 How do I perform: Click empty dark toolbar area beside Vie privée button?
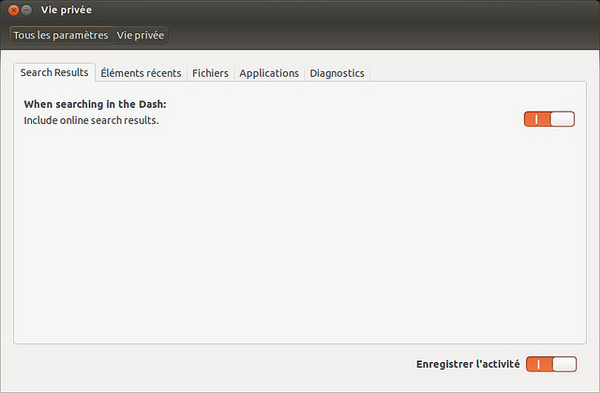click(383, 35)
